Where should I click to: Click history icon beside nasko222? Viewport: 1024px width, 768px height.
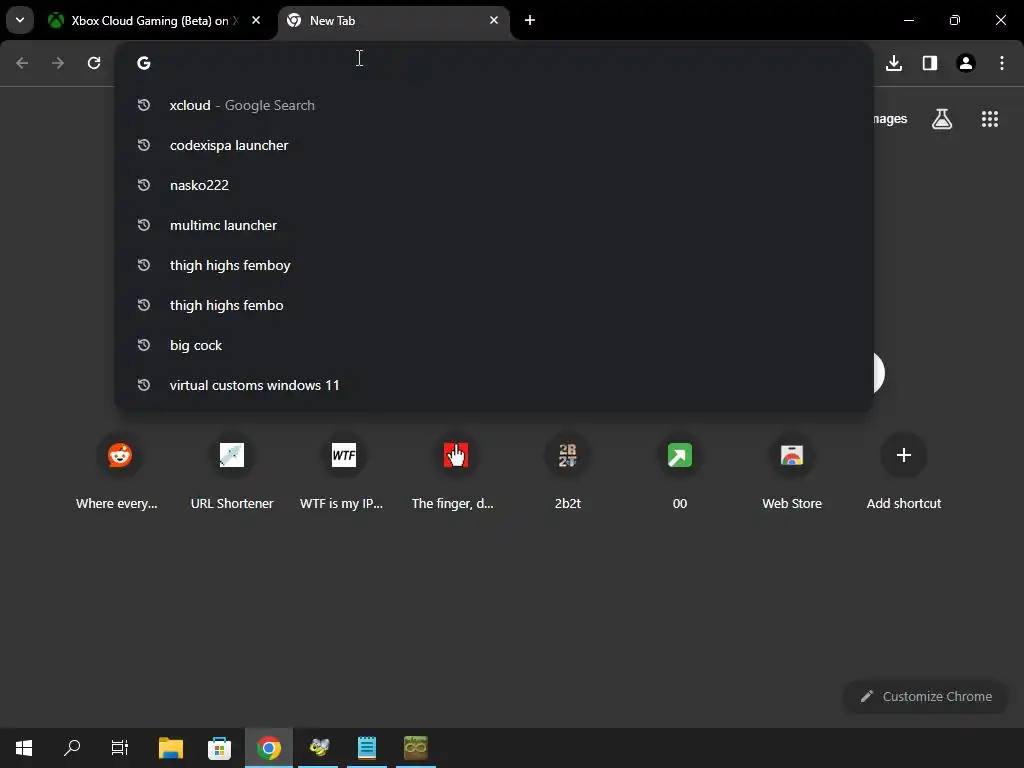tap(144, 185)
